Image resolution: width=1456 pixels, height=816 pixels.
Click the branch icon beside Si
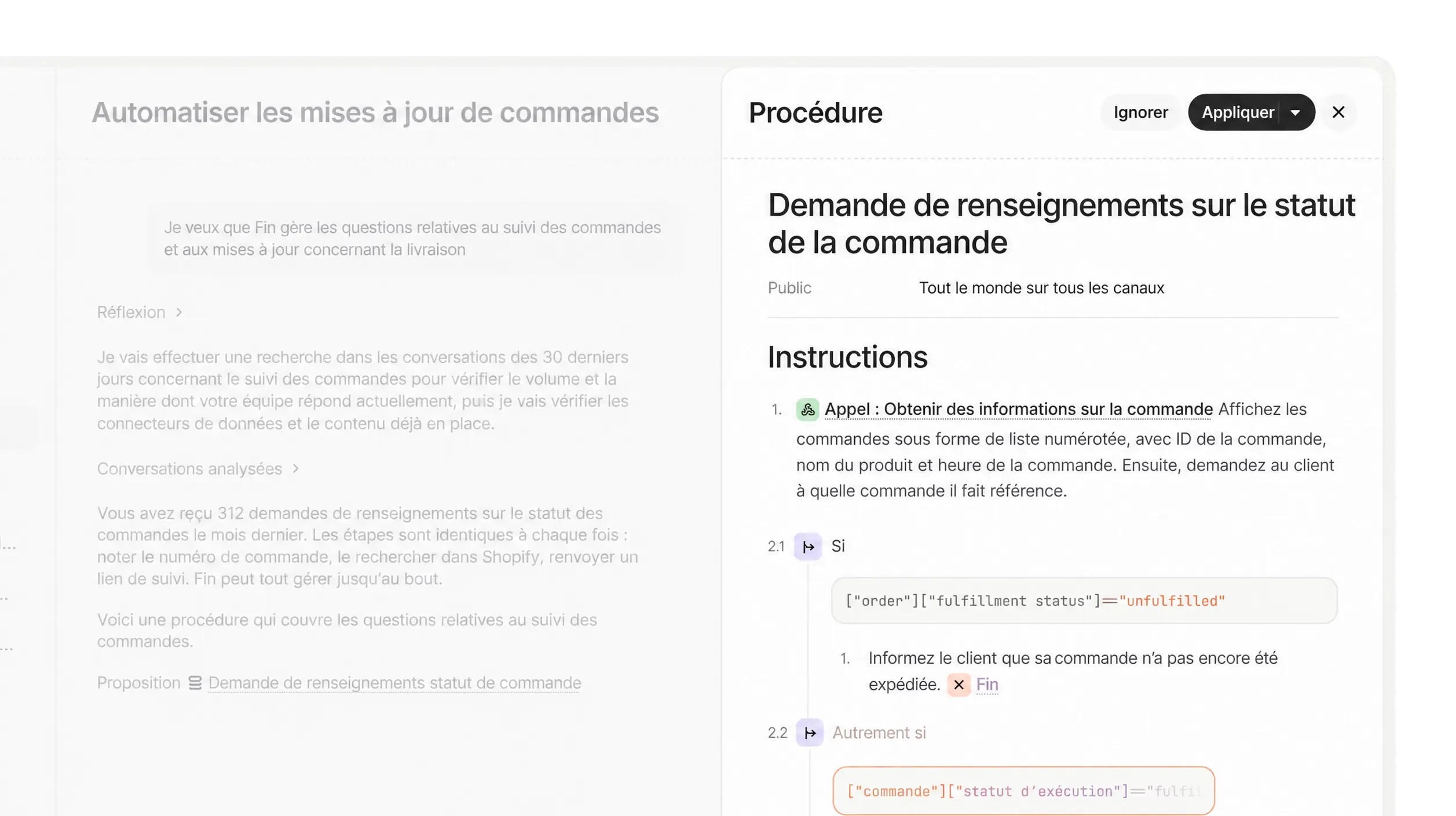click(808, 546)
